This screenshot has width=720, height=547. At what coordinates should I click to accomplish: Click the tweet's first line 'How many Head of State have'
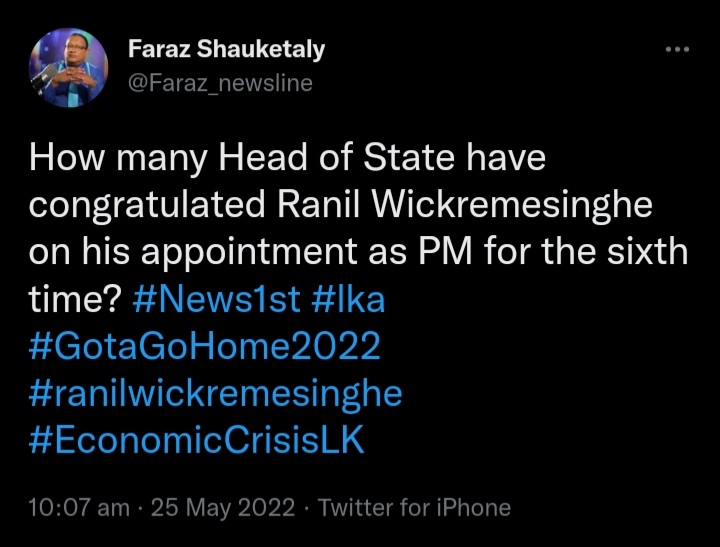pos(289,157)
